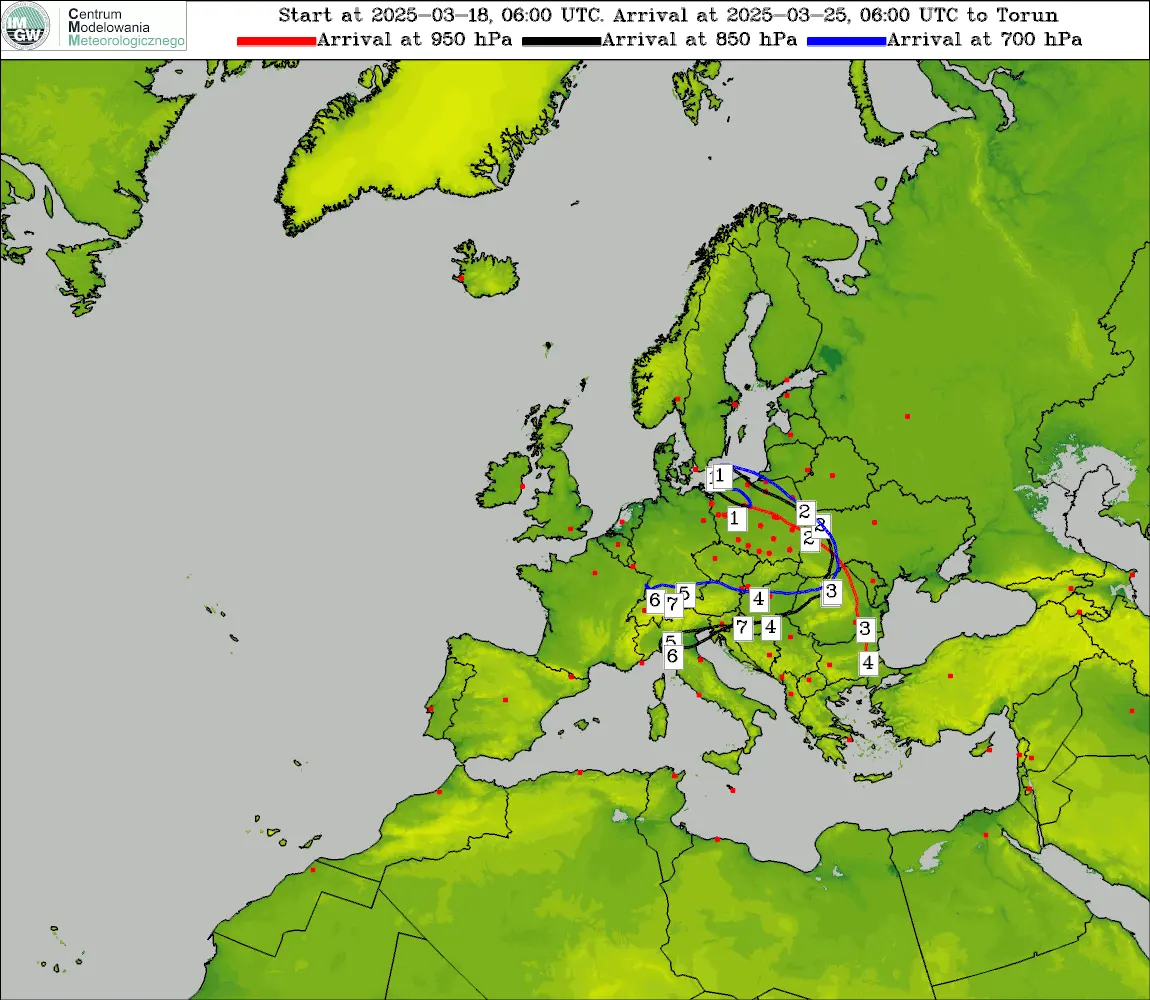Click the black 850 hPa legend line
The image size is (1150, 1000).
point(561,41)
